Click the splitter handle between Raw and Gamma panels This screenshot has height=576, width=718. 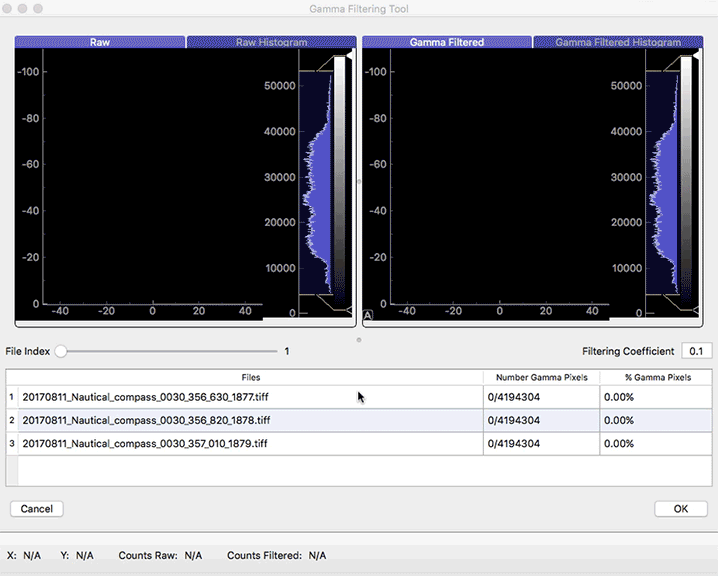(x=359, y=182)
